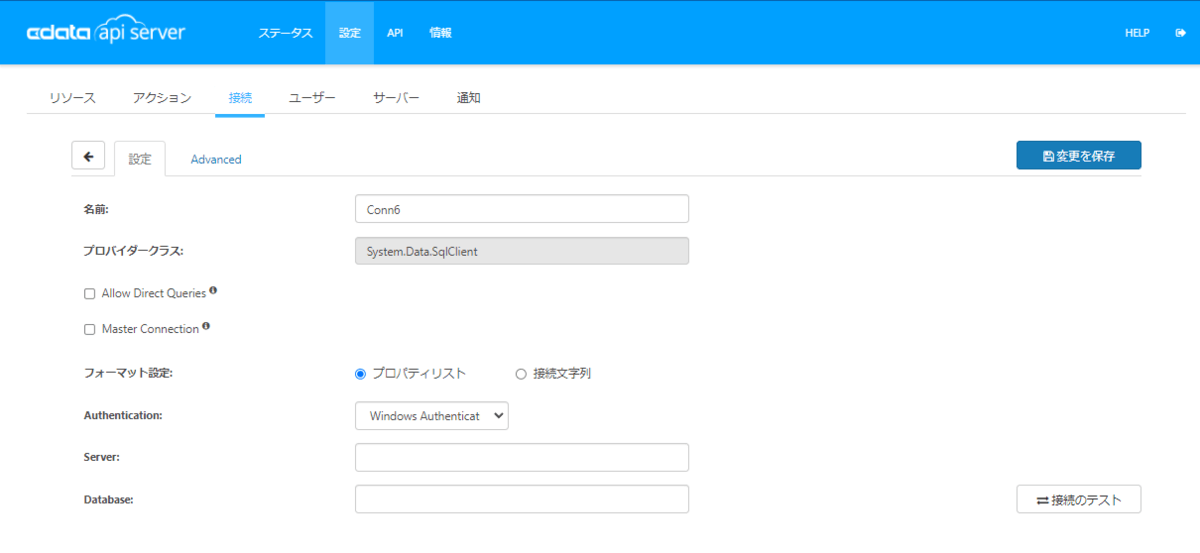Open the Authentication dropdown

pyautogui.click(x=431, y=415)
